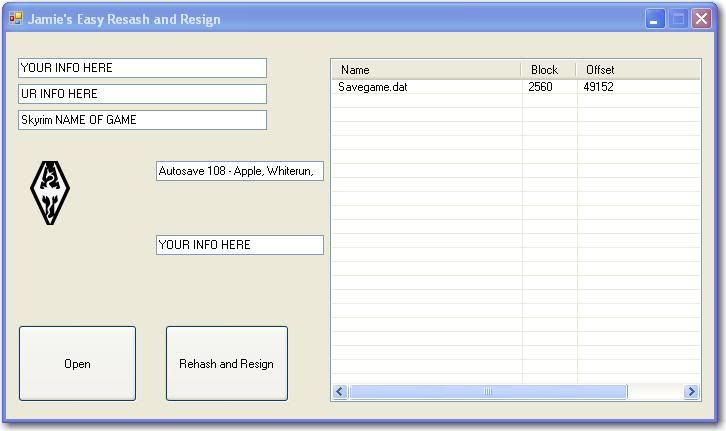Click the 'YOUR INFO HERE' field beside logo
The height and width of the screenshot is (431, 726).
(240, 245)
